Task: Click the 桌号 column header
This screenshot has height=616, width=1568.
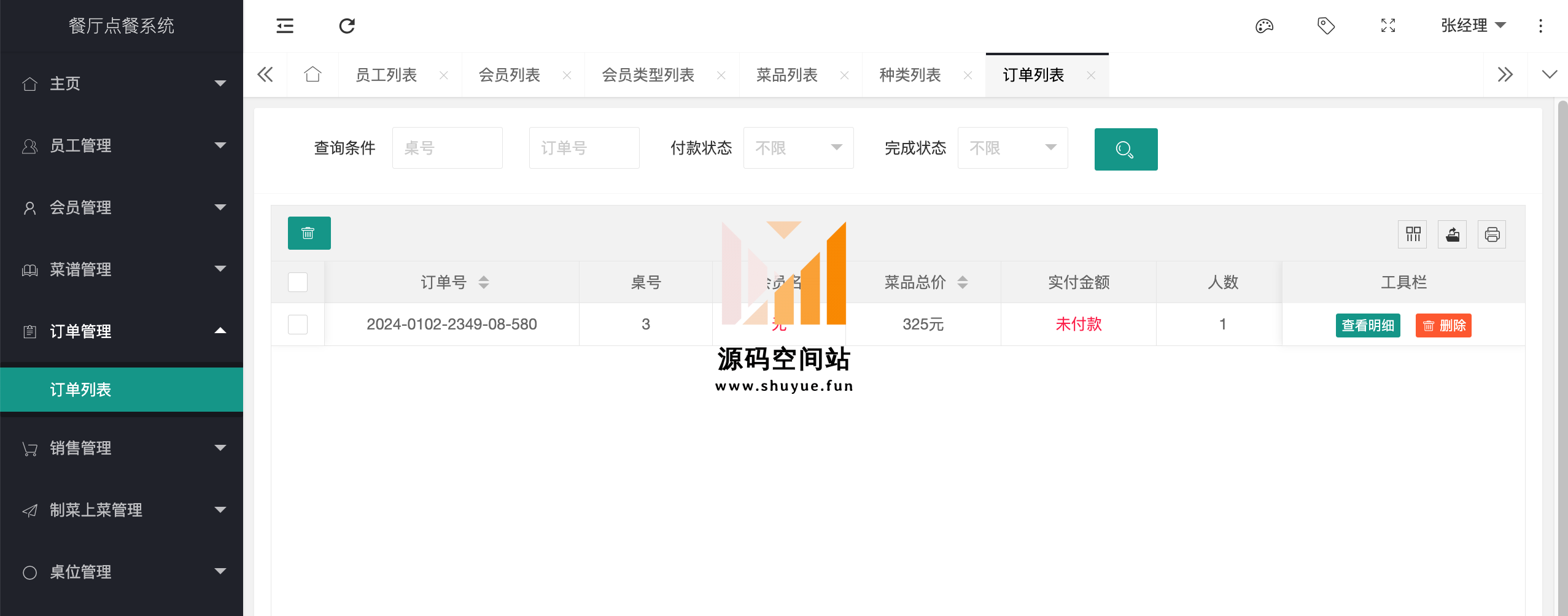Action: click(x=646, y=282)
